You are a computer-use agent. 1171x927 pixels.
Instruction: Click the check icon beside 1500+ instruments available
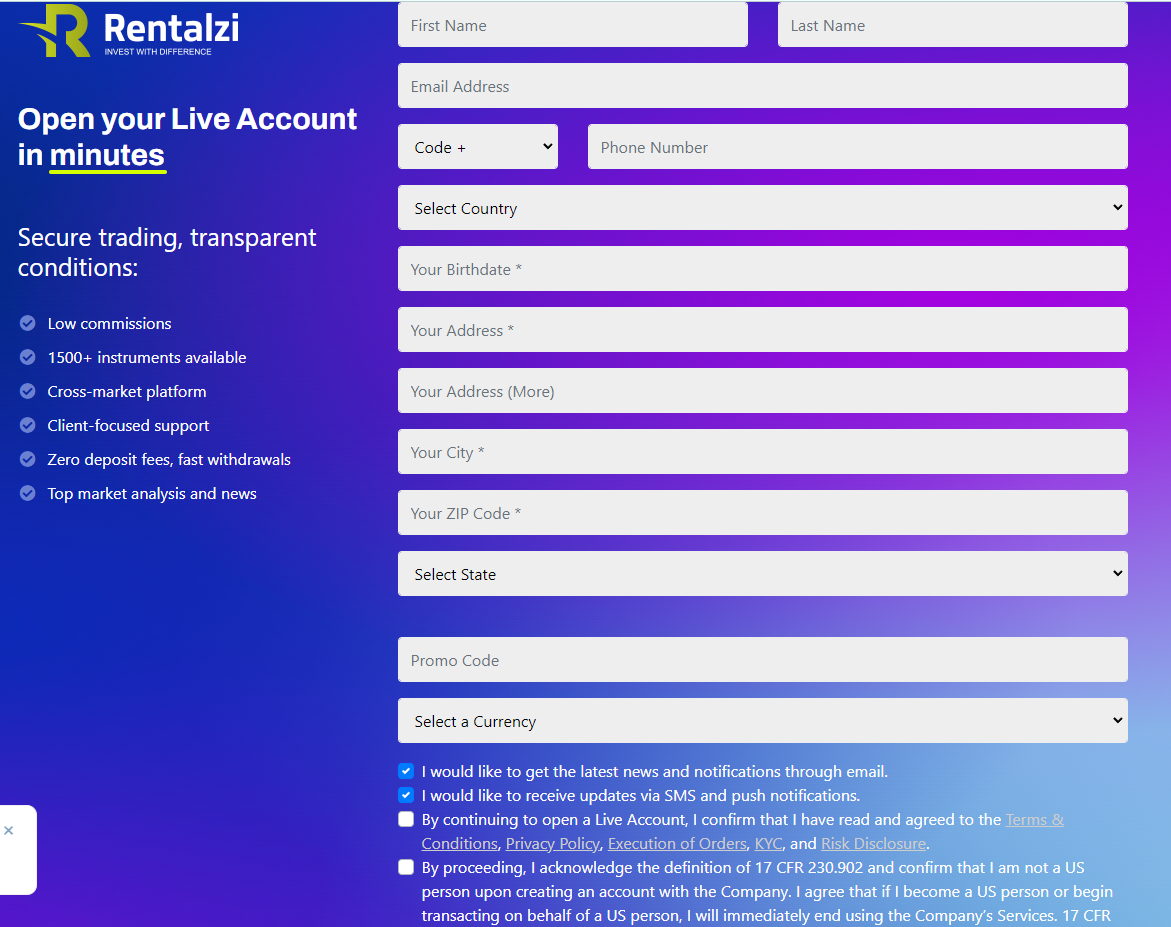click(x=28, y=357)
